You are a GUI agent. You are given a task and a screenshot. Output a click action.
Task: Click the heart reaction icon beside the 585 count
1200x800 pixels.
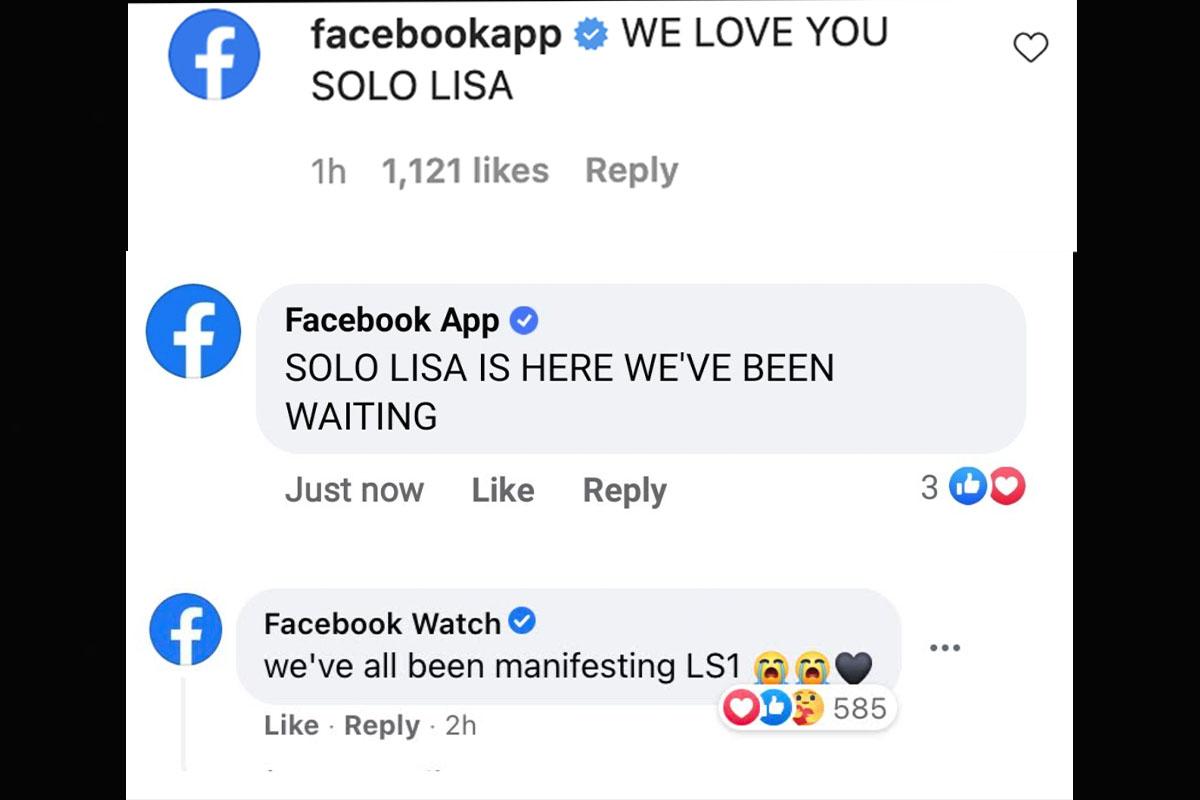point(741,709)
